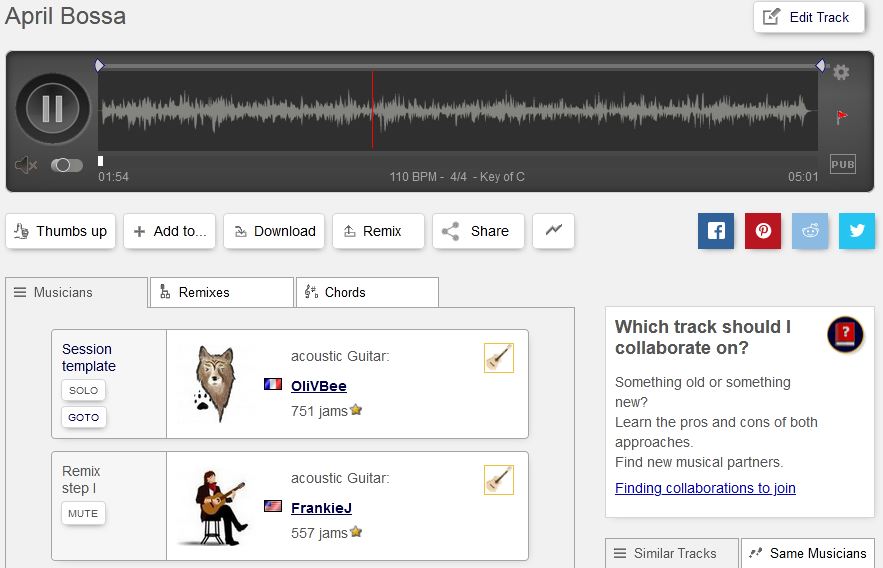Switch to the Musicians tab
Viewport: 883px width, 568px height.
click(x=77, y=292)
